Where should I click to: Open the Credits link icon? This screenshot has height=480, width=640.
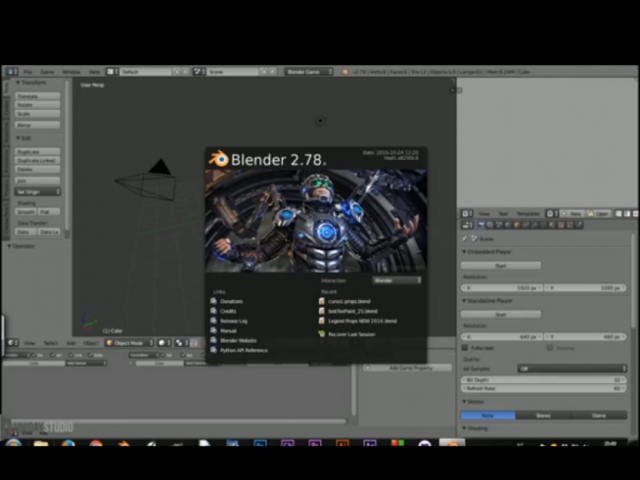click(213, 311)
